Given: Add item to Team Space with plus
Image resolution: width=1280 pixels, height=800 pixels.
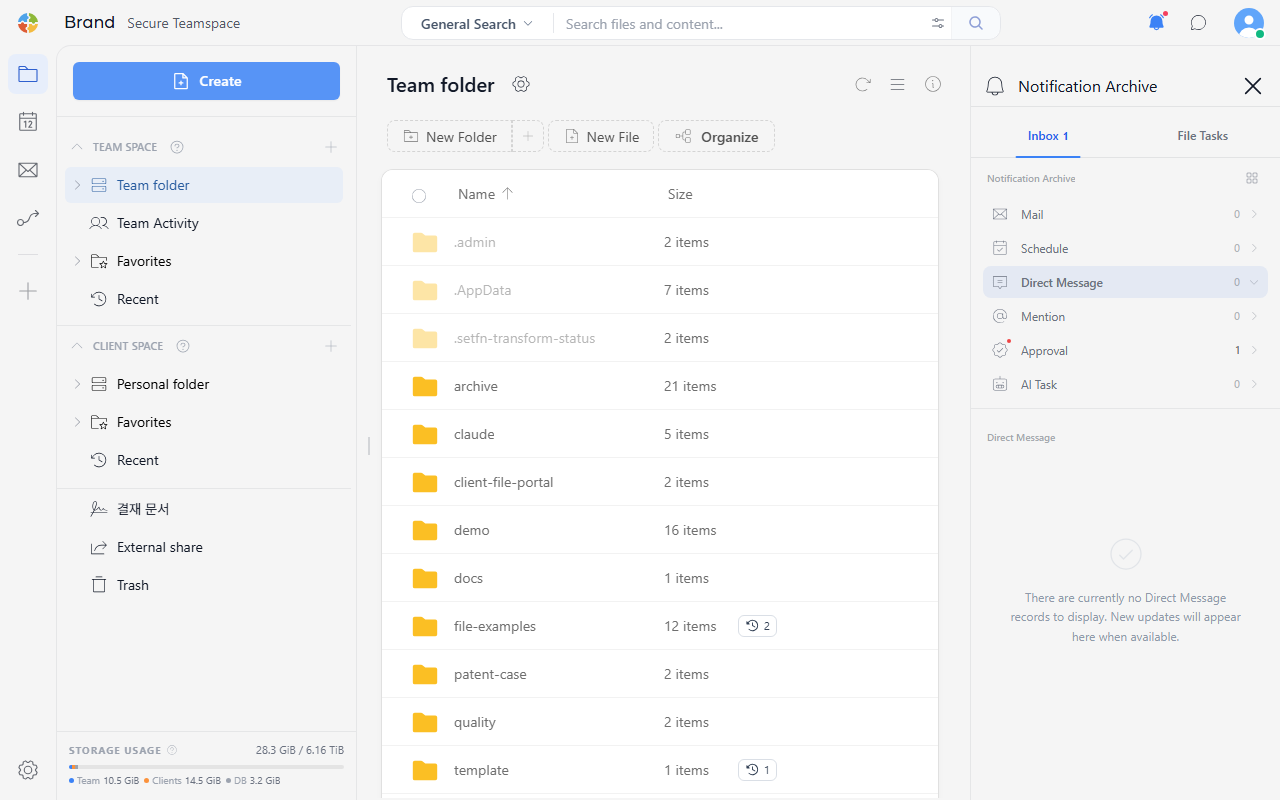Looking at the screenshot, I should (x=331, y=147).
